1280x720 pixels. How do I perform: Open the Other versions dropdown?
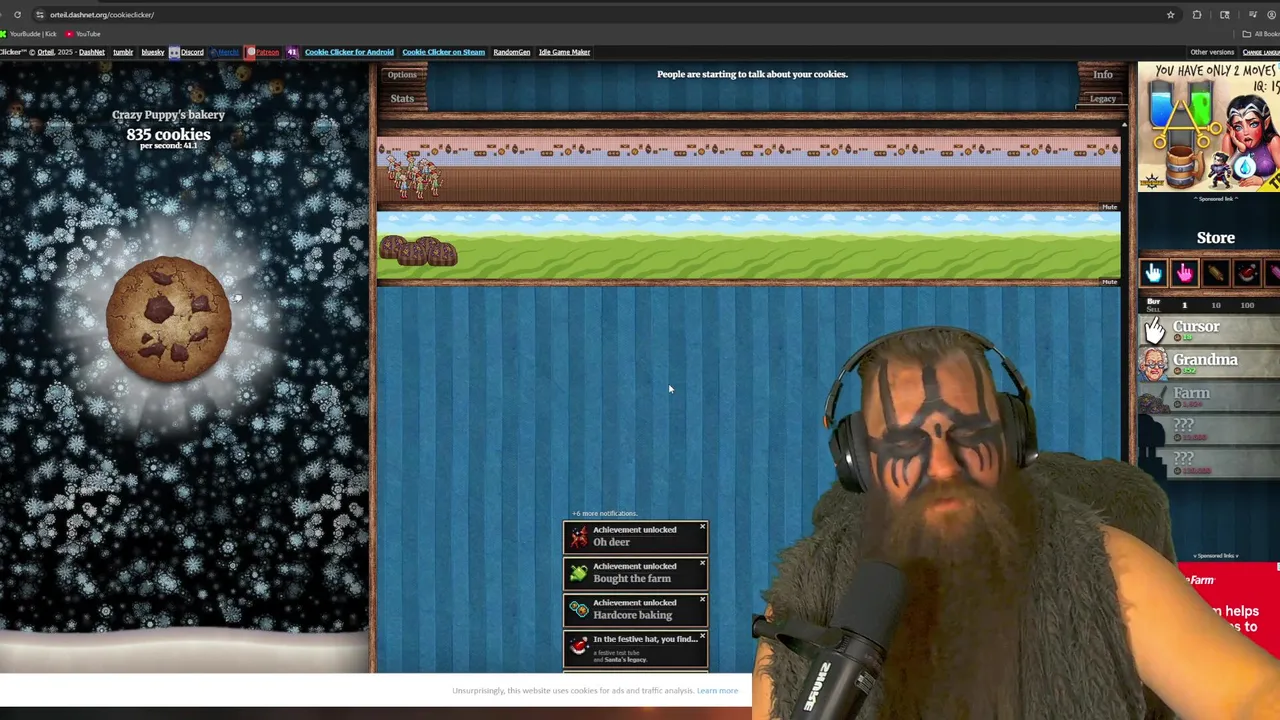coord(1212,52)
